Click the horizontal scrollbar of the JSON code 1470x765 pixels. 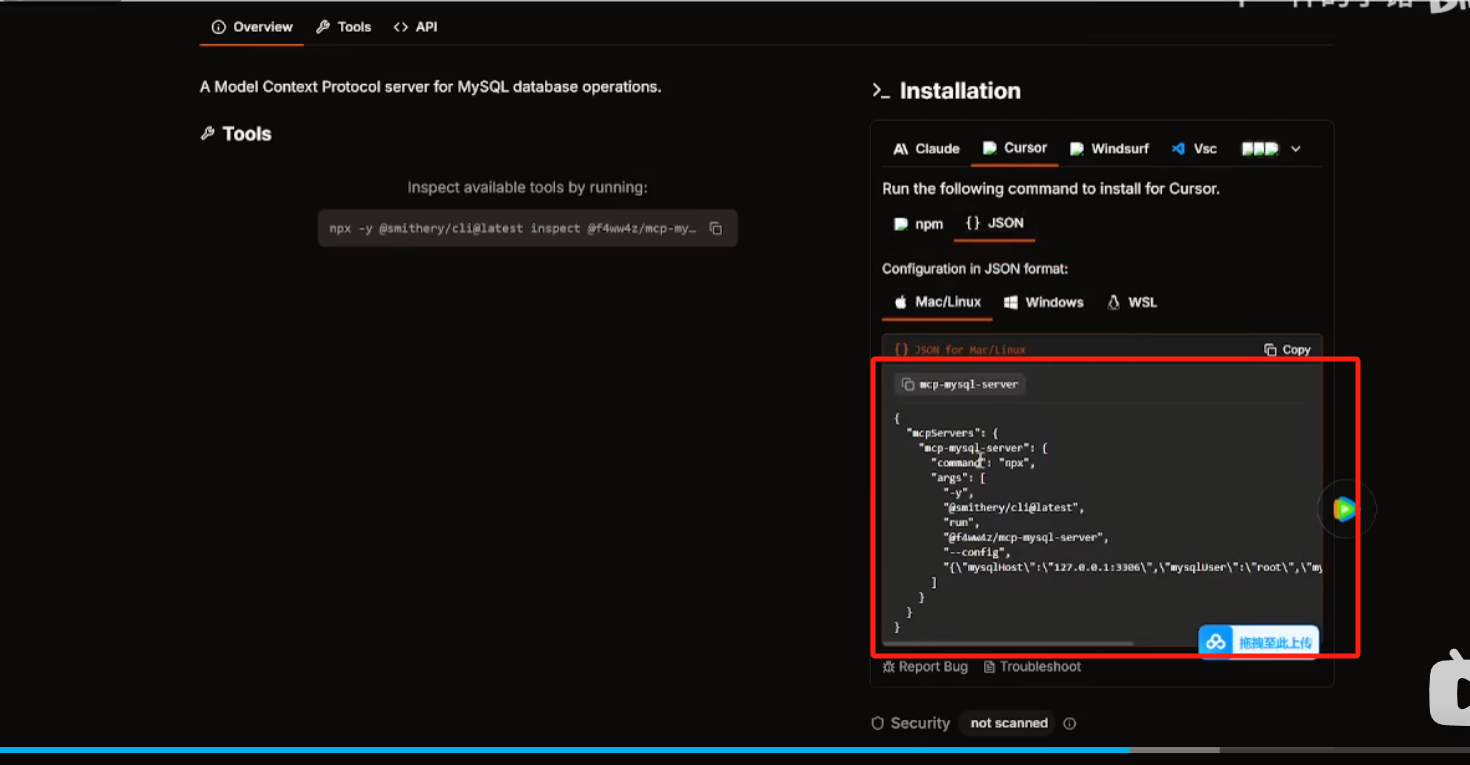coord(1008,643)
